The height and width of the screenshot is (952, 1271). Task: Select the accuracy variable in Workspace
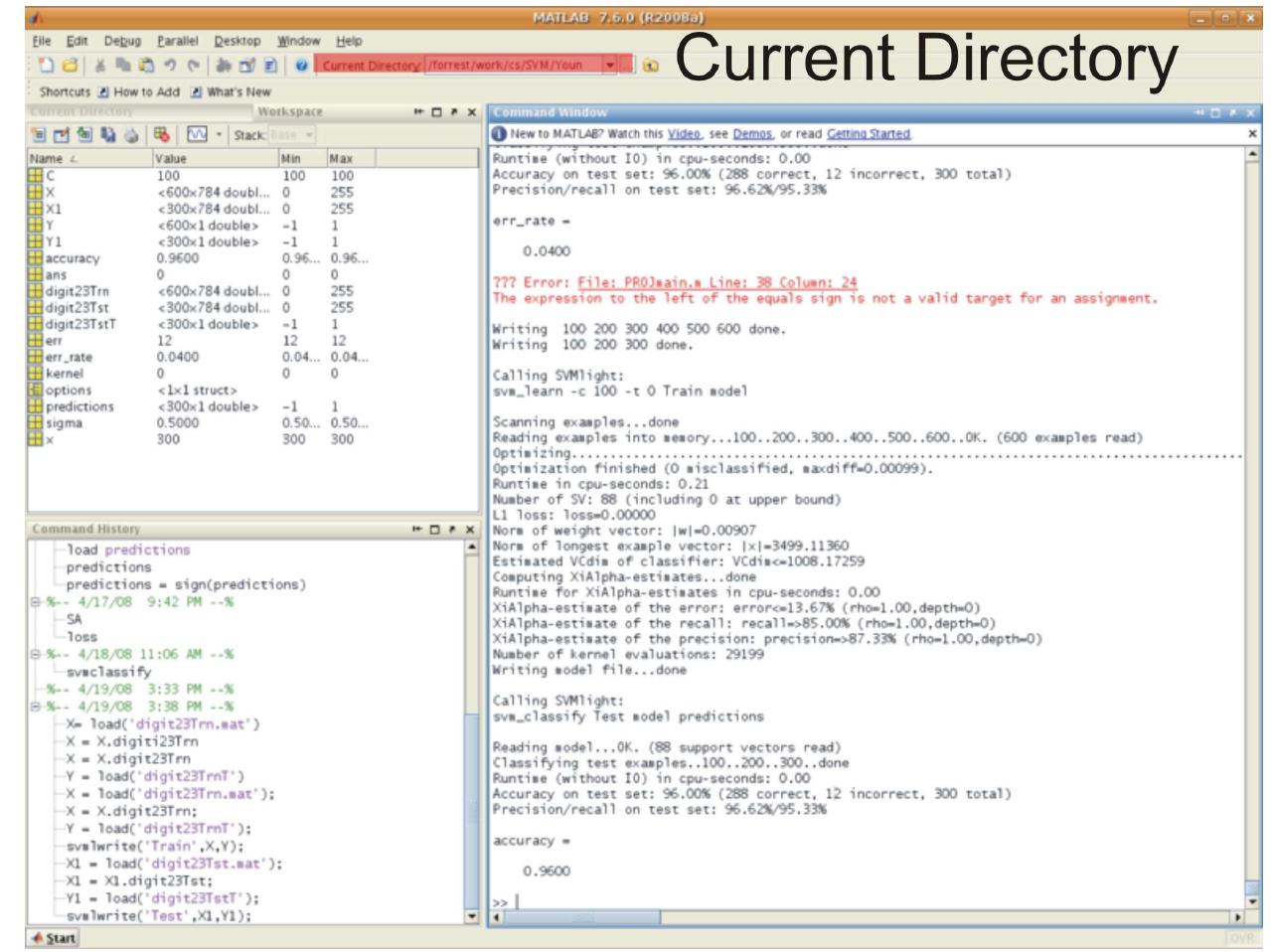(72, 258)
